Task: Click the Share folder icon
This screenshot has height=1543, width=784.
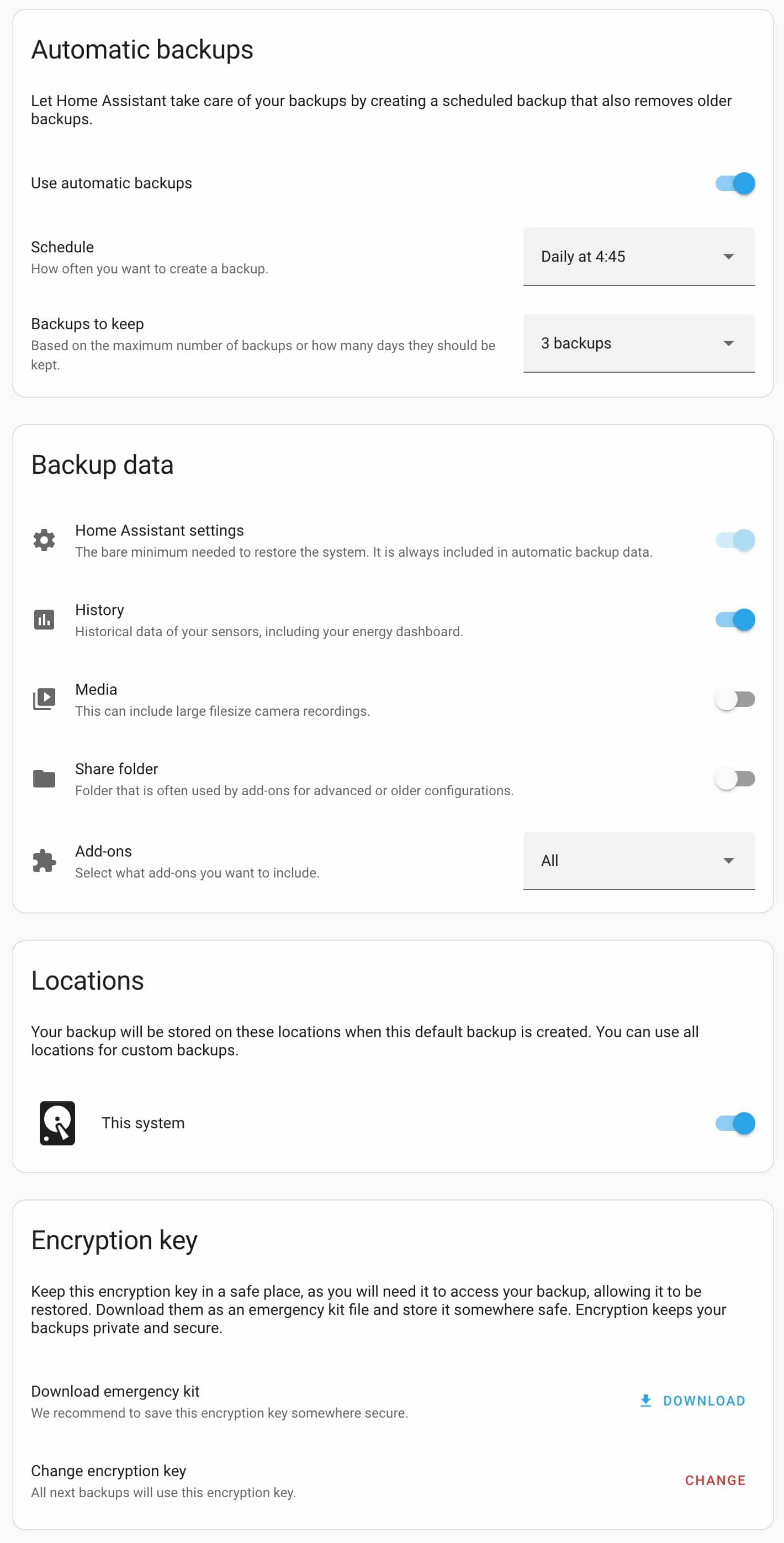Action: click(44, 778)
